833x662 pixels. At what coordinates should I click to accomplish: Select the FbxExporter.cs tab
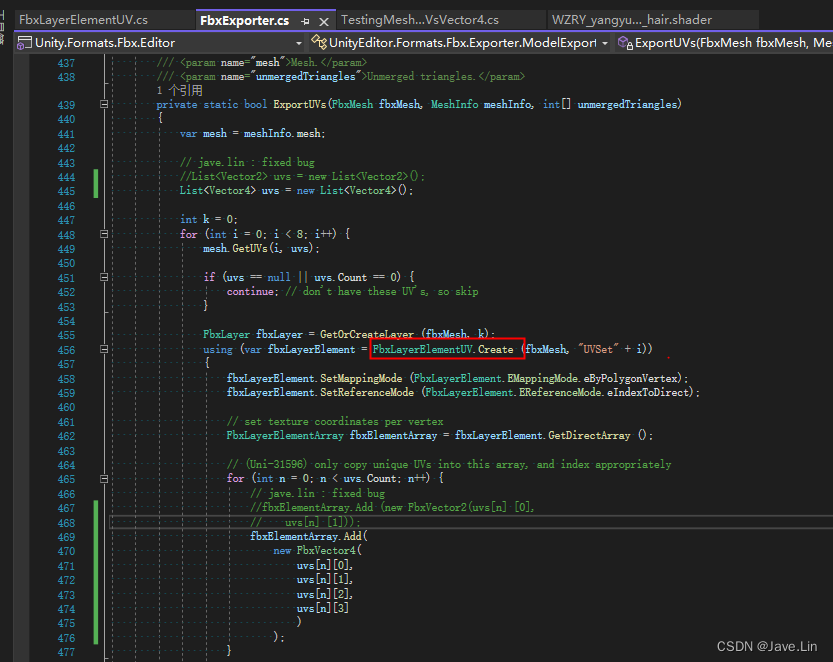coord(245,21)
